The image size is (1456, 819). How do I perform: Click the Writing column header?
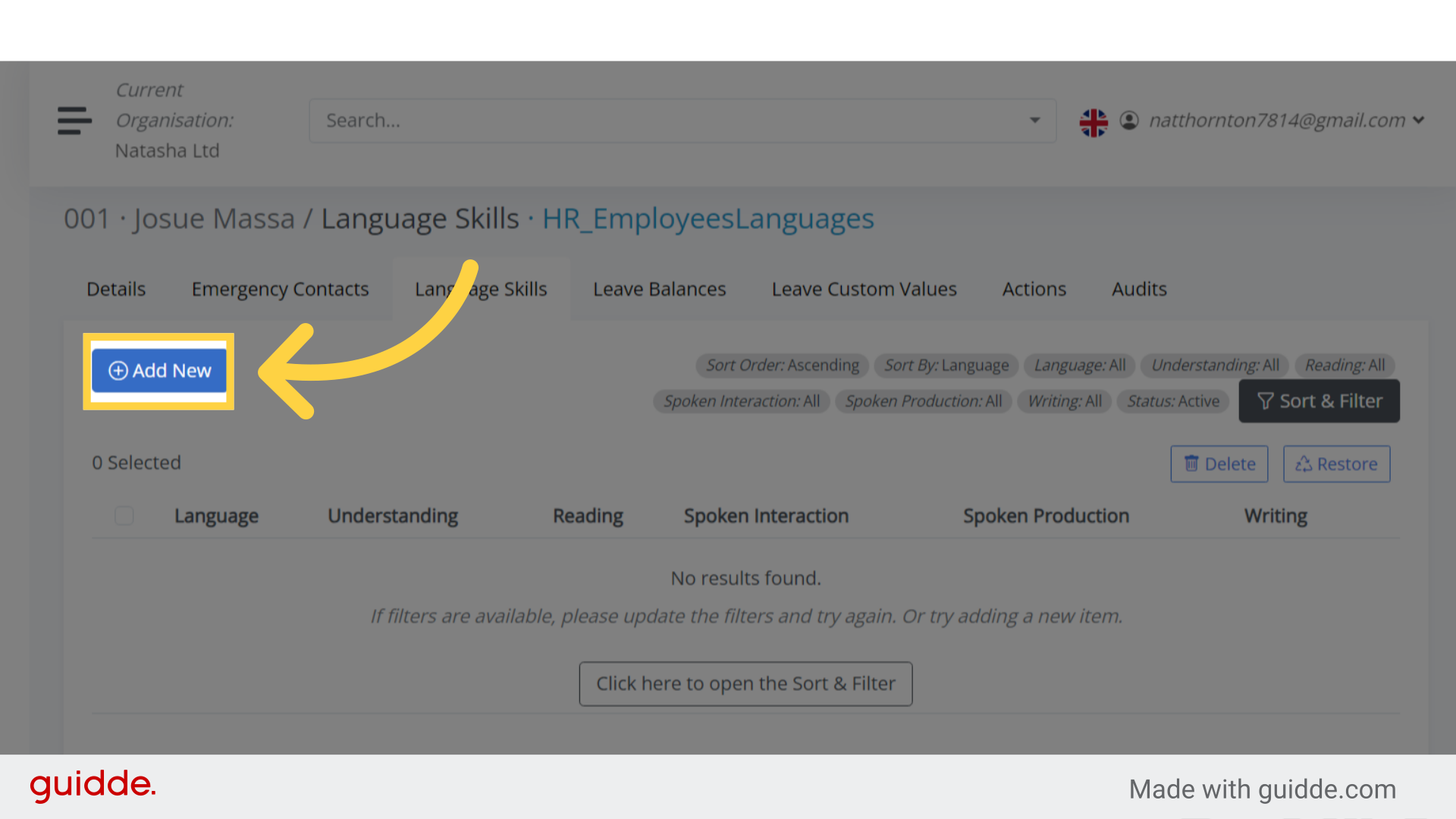click(x=1276, y=516)
